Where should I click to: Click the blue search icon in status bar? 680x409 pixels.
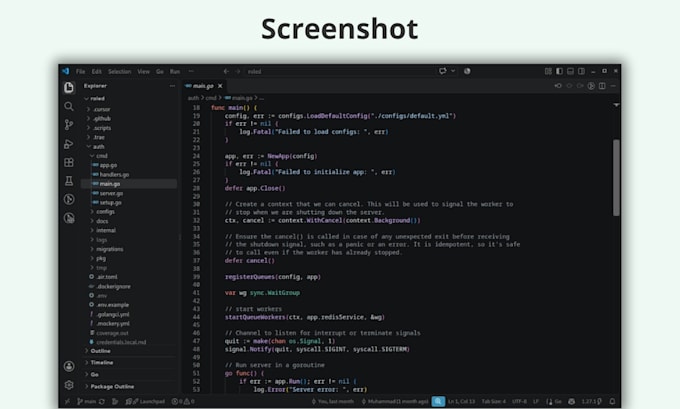coord(438,402)
